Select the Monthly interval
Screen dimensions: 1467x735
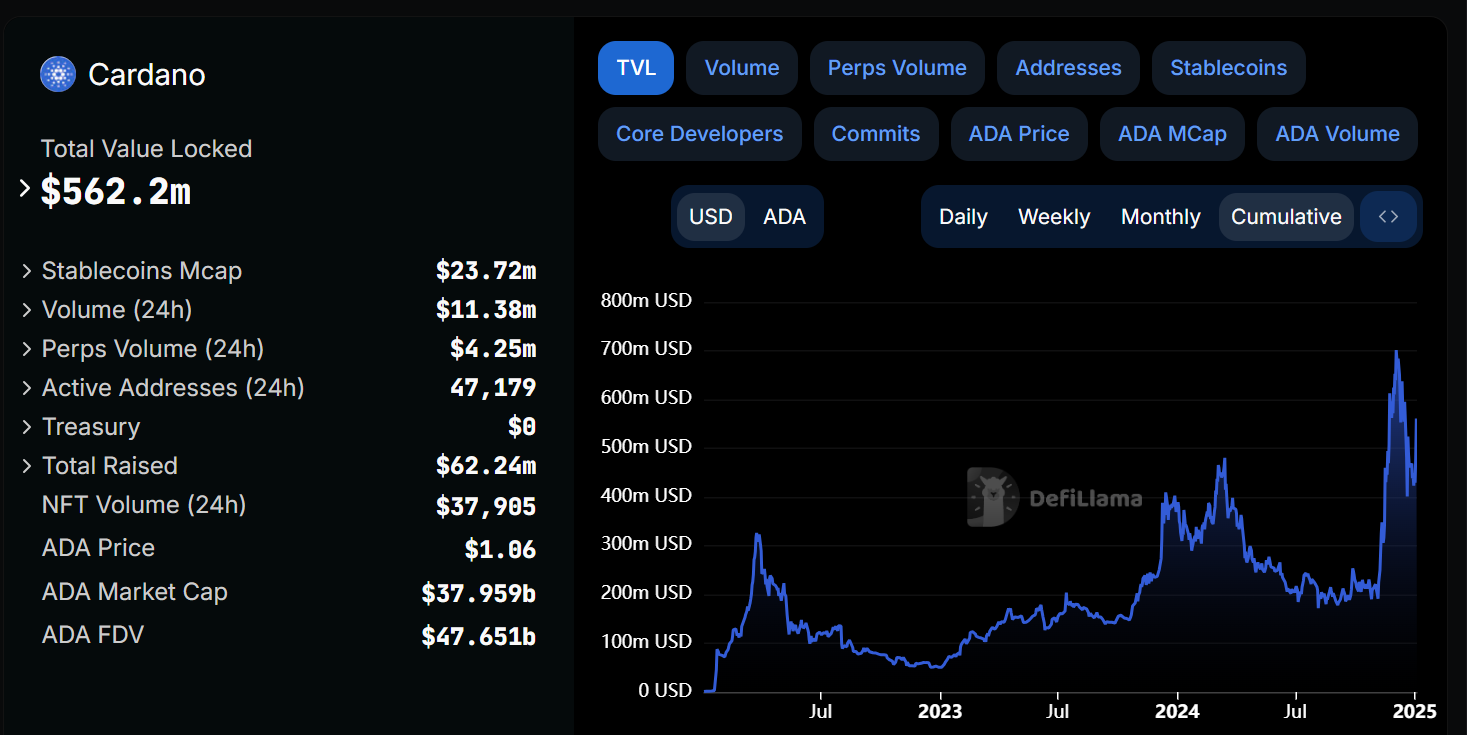click(x=1160, y=217)
